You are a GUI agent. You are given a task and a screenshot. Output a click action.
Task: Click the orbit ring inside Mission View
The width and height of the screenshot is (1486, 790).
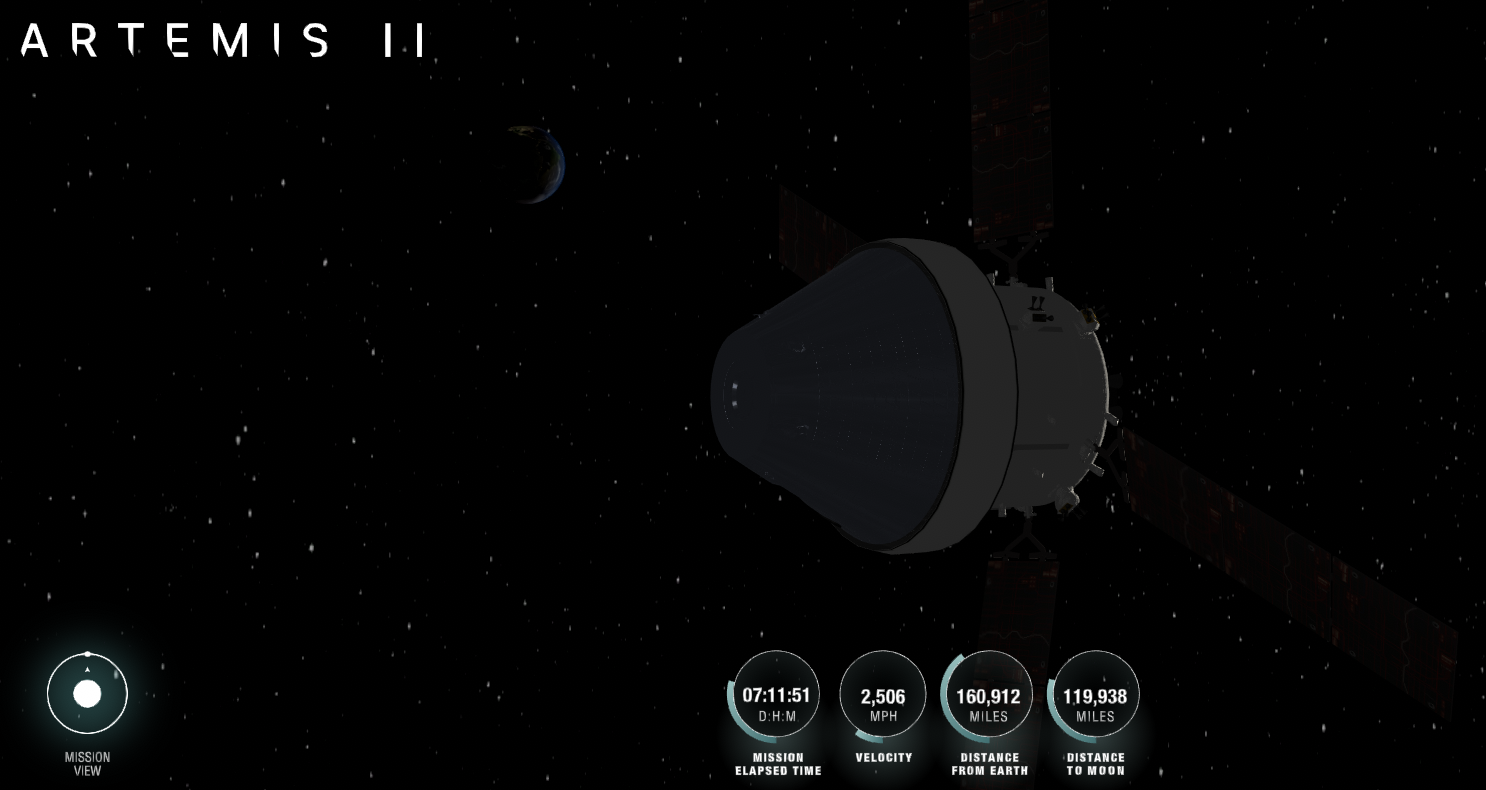[49, 693]
